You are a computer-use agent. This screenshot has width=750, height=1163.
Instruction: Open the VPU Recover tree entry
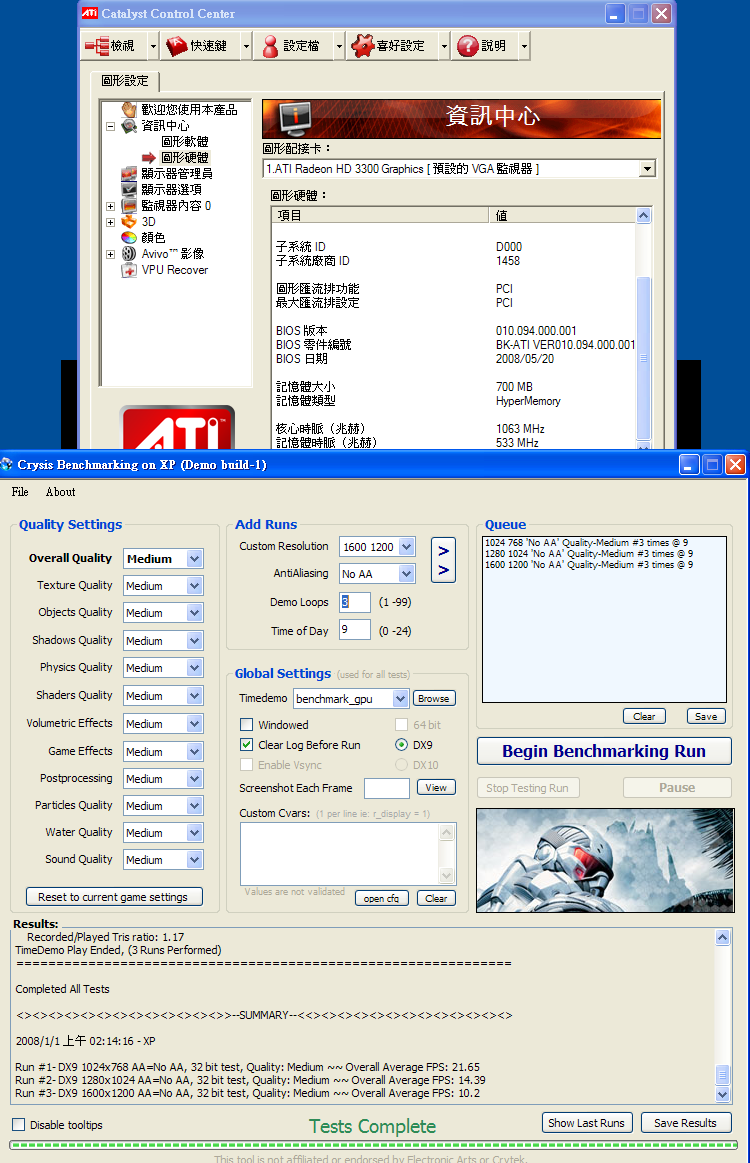pos(174,270)
